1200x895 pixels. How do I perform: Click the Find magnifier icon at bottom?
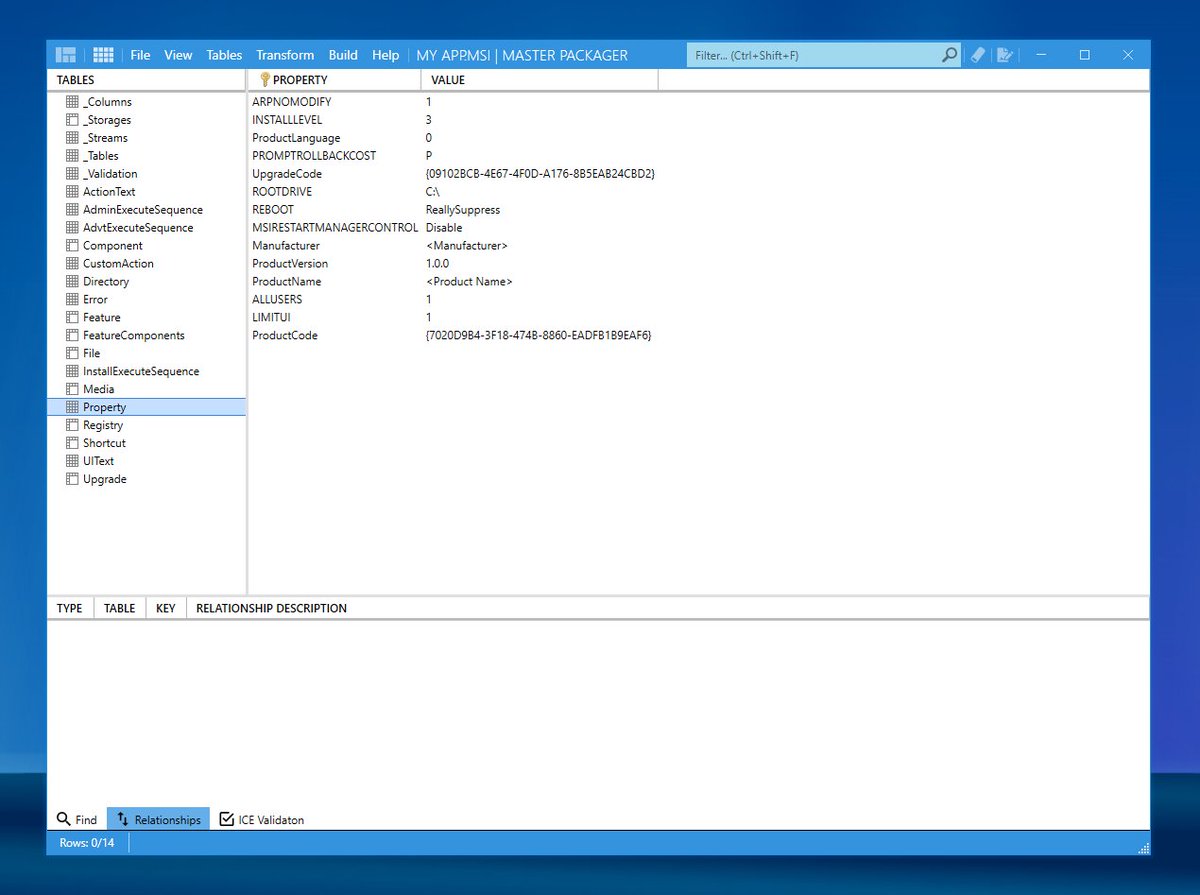tap(62, 818)
